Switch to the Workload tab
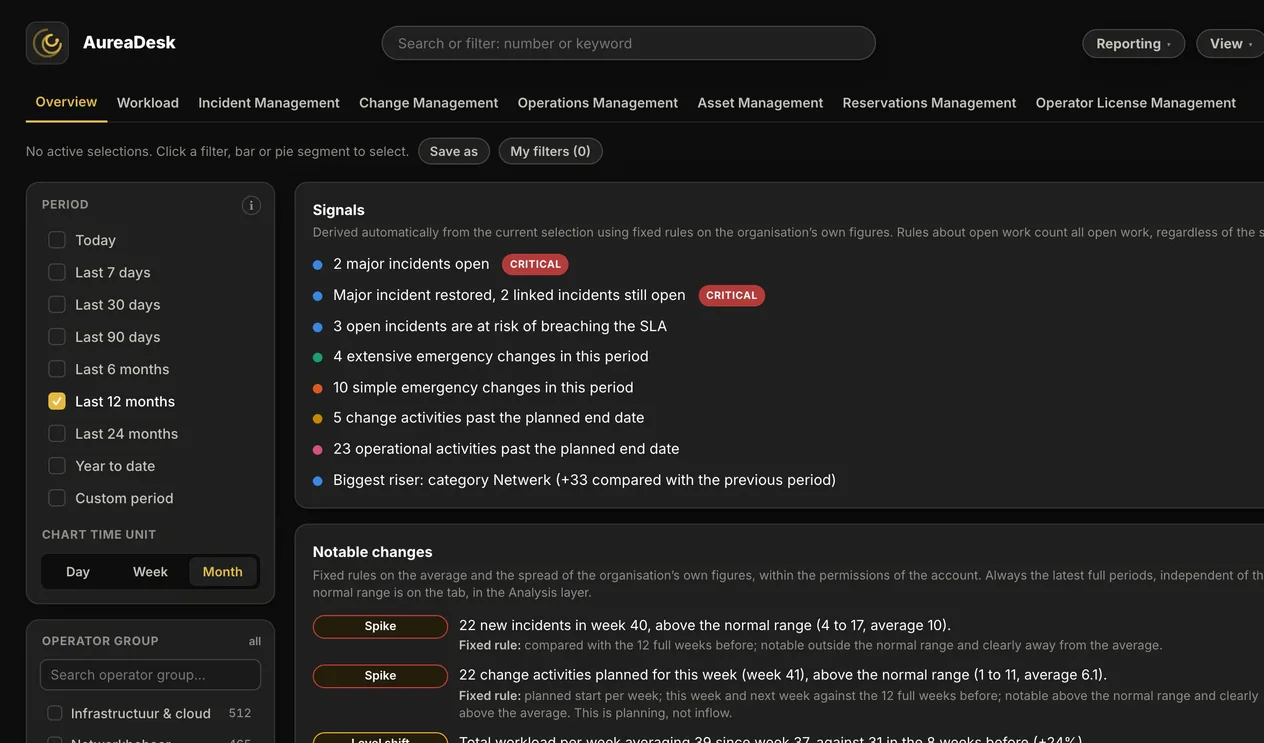Image resolution: width=1264 pixels, height=743 pixels. (x=148, y=102)
